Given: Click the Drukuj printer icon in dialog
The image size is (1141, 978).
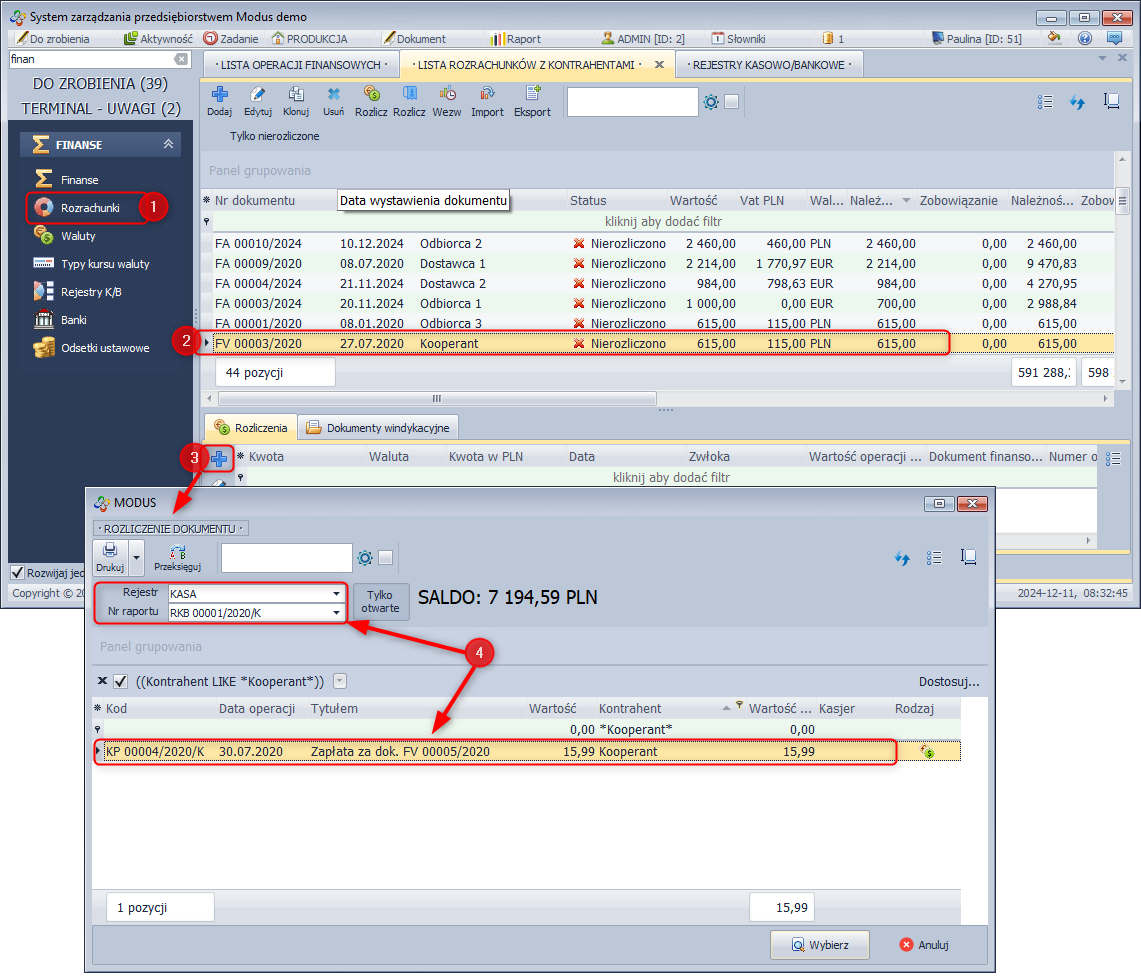Looking at the screenshot, I should (110, 551).
